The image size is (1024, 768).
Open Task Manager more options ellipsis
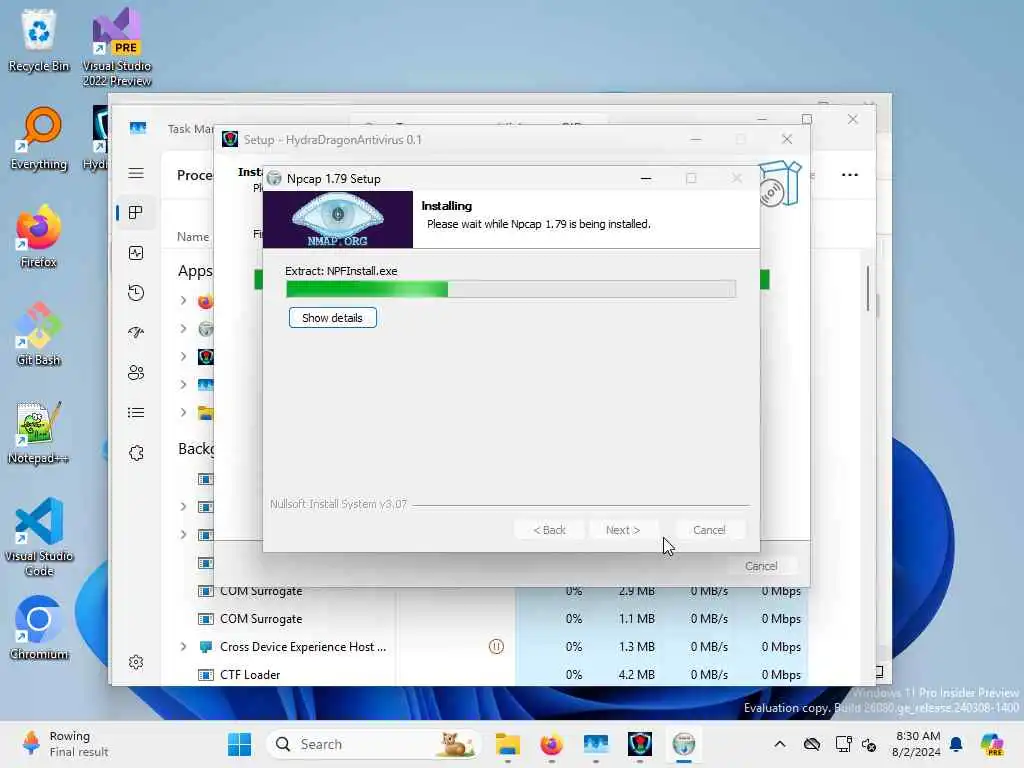click(850, 174)
